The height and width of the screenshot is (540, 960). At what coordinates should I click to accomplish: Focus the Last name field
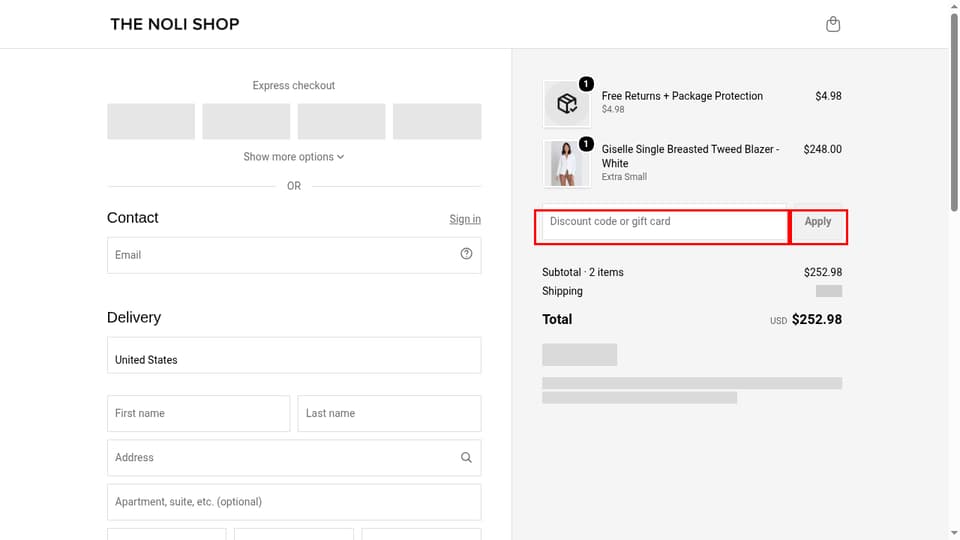(389, 413)
